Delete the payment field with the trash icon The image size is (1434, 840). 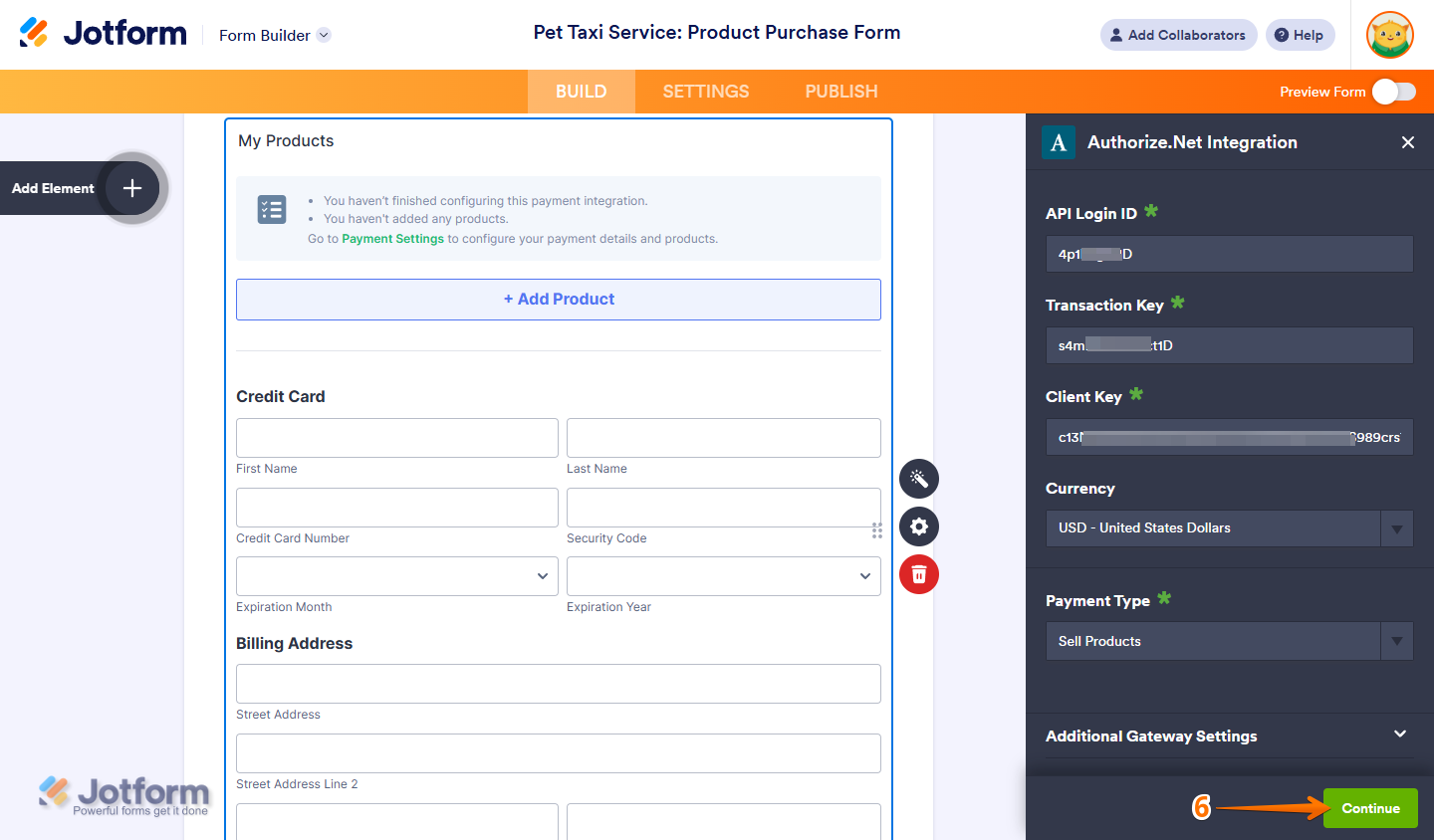point(918,574)
